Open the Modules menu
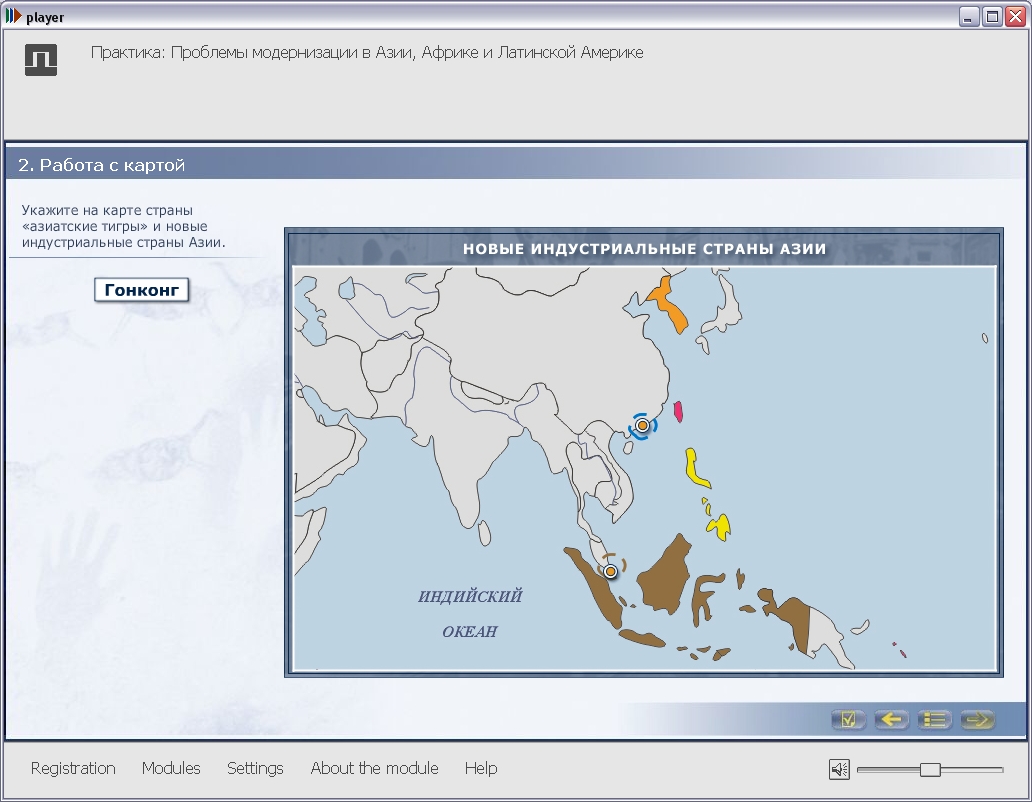The height and width of the screenshot is (802, 1032). (x=171, y=768)
